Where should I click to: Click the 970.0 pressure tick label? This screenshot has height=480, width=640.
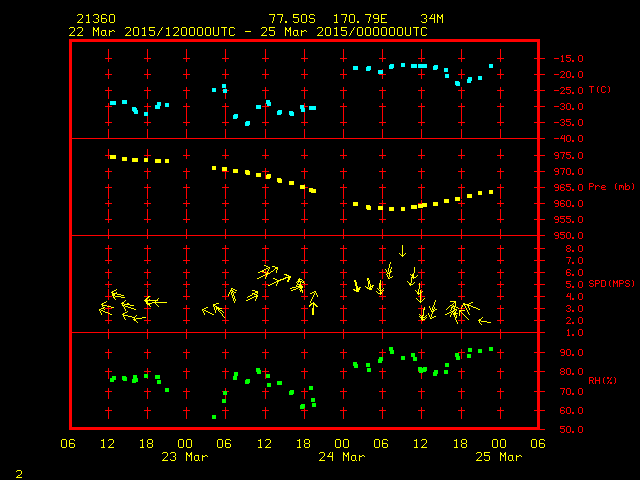click(568, 172)
